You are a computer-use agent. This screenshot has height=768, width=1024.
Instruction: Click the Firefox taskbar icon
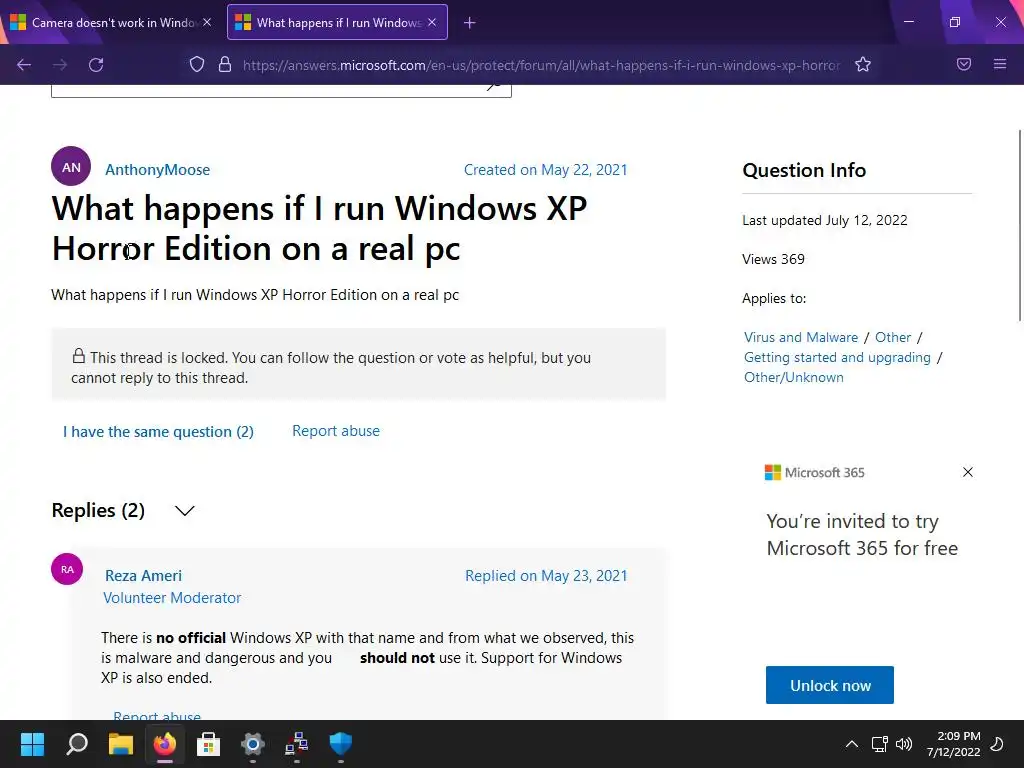[x=165, y=744]
